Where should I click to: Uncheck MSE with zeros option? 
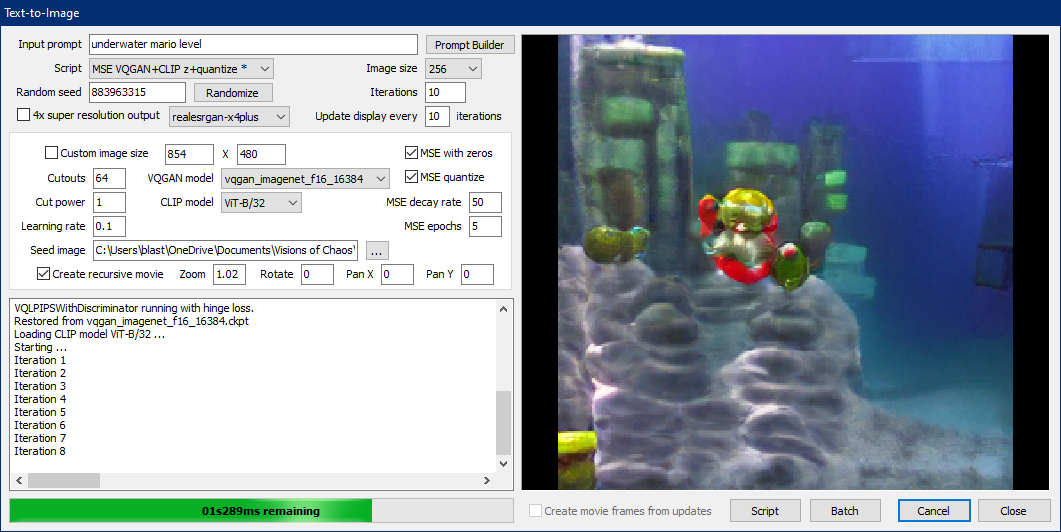point(411,154)
